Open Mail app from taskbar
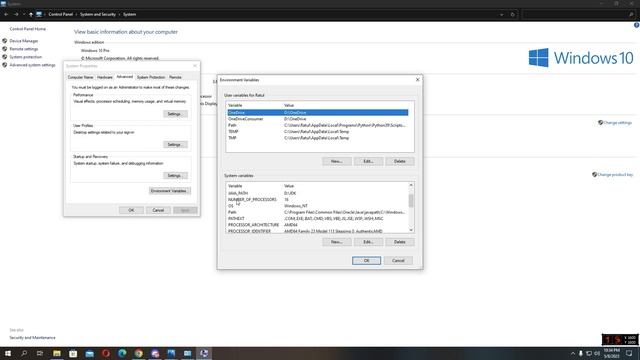This screenshot has height=360, width=640. (89, 353)
